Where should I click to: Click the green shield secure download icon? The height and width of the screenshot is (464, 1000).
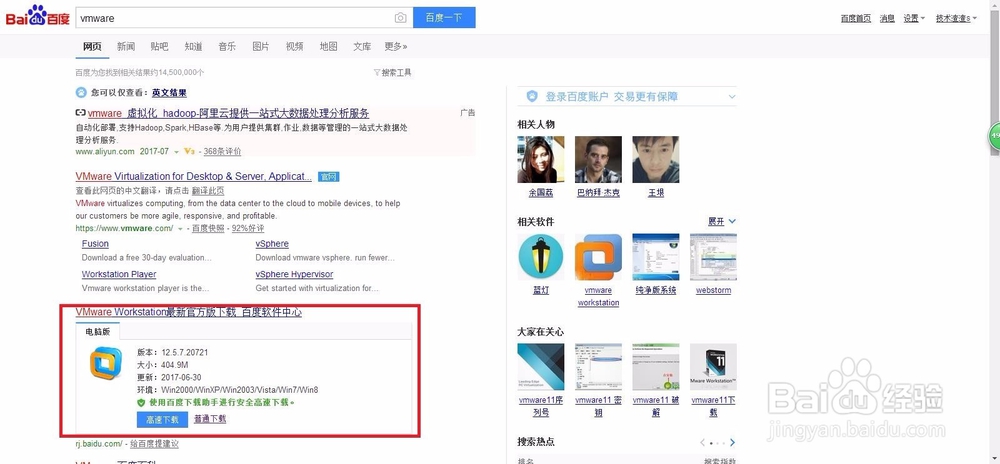click(x=141, y=403)
